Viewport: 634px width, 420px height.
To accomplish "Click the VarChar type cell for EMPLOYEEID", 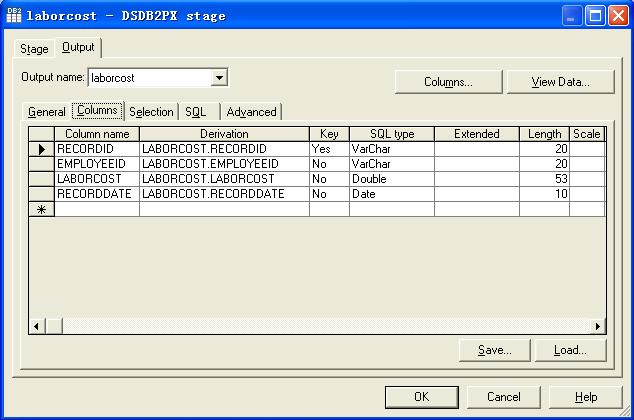I will click(392, 164).
